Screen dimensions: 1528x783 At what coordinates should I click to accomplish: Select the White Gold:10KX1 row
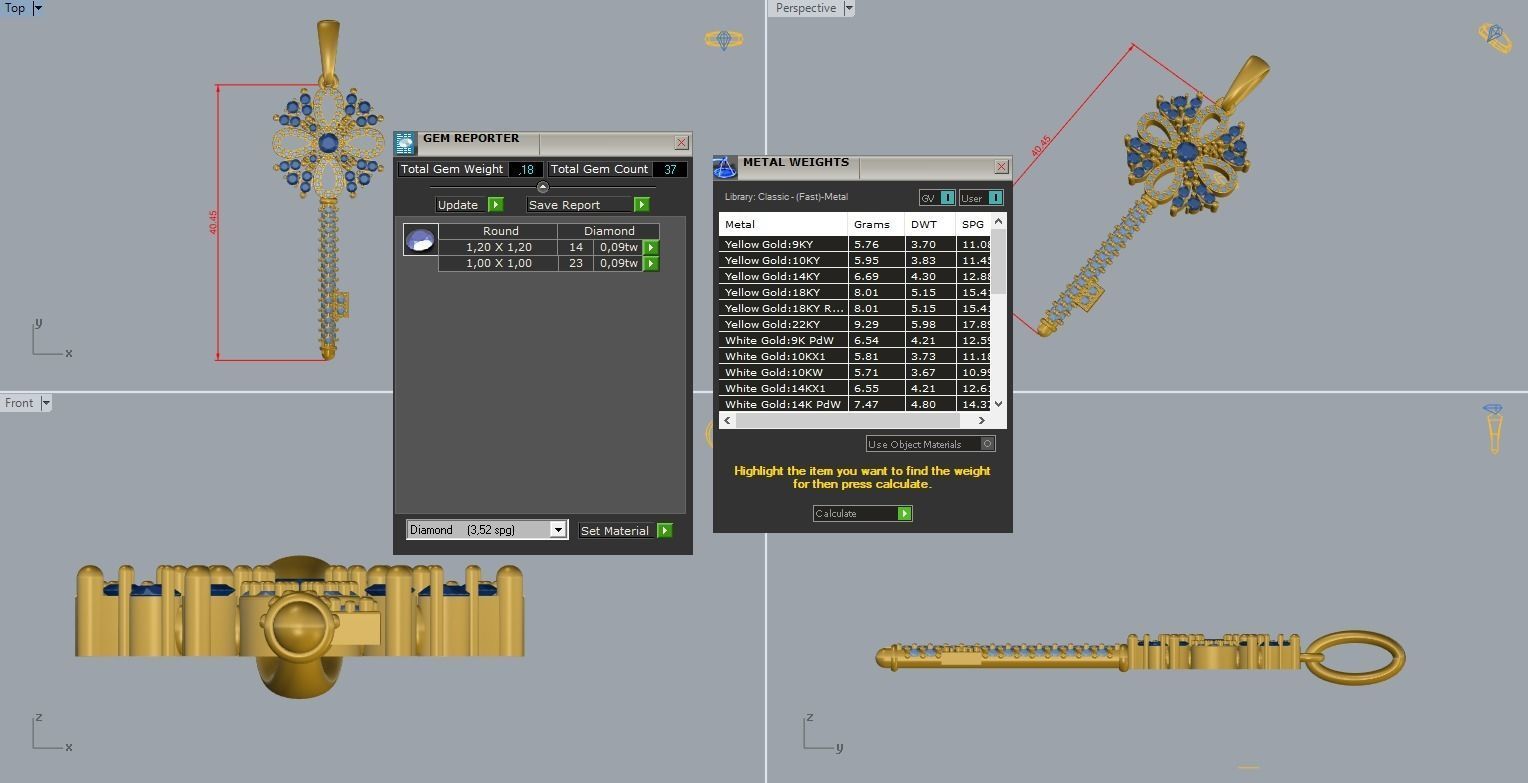click(x=855, y=356)
